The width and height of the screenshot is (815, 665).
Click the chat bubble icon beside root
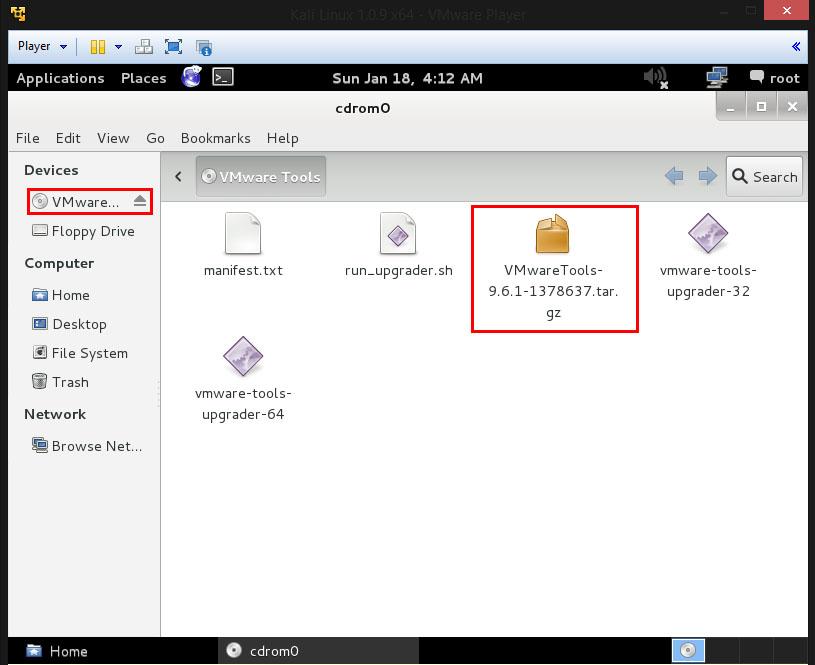click(x=756, y=77)
